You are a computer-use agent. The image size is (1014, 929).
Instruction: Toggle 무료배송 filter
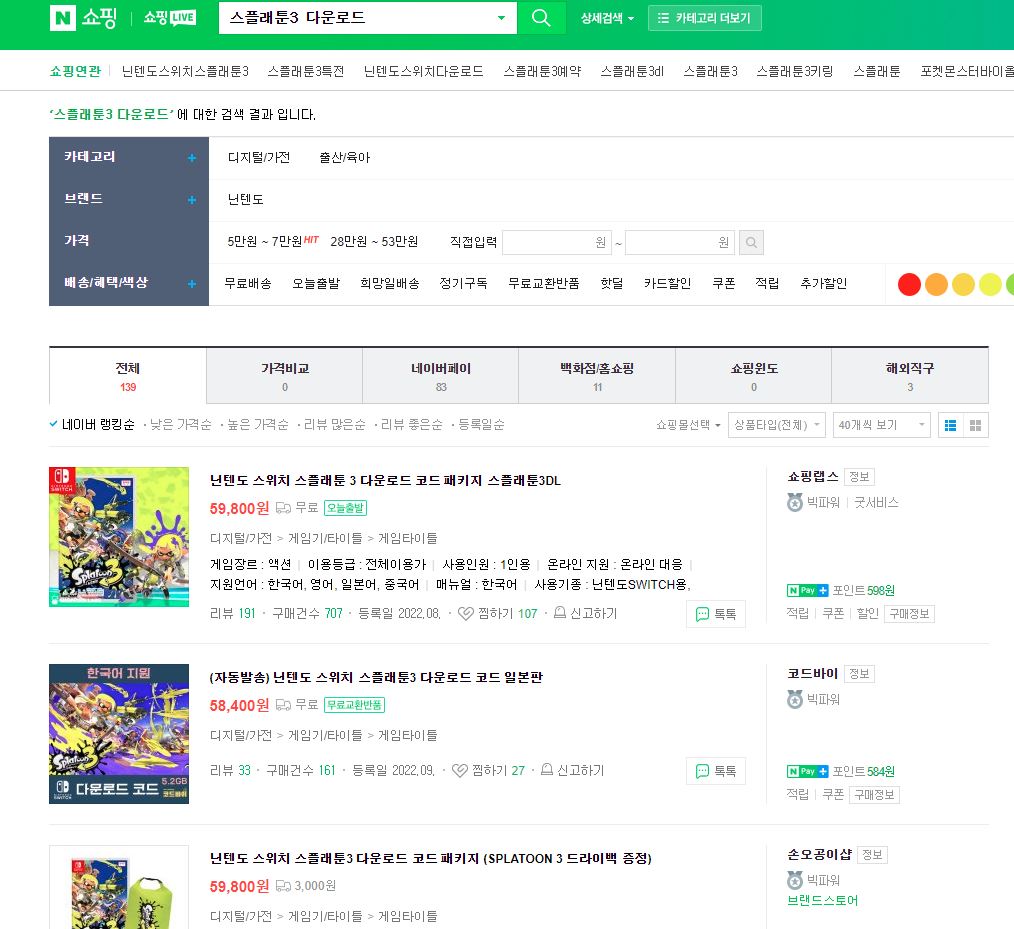coord(248,283)
